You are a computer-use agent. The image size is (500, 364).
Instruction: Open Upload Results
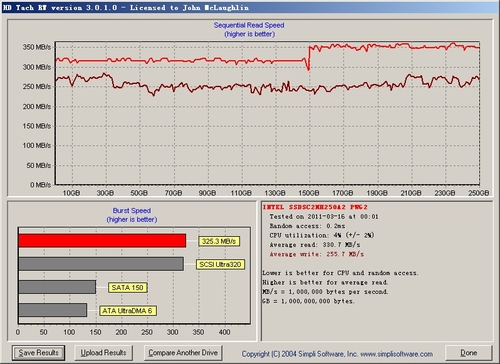[x=103, y=353]
